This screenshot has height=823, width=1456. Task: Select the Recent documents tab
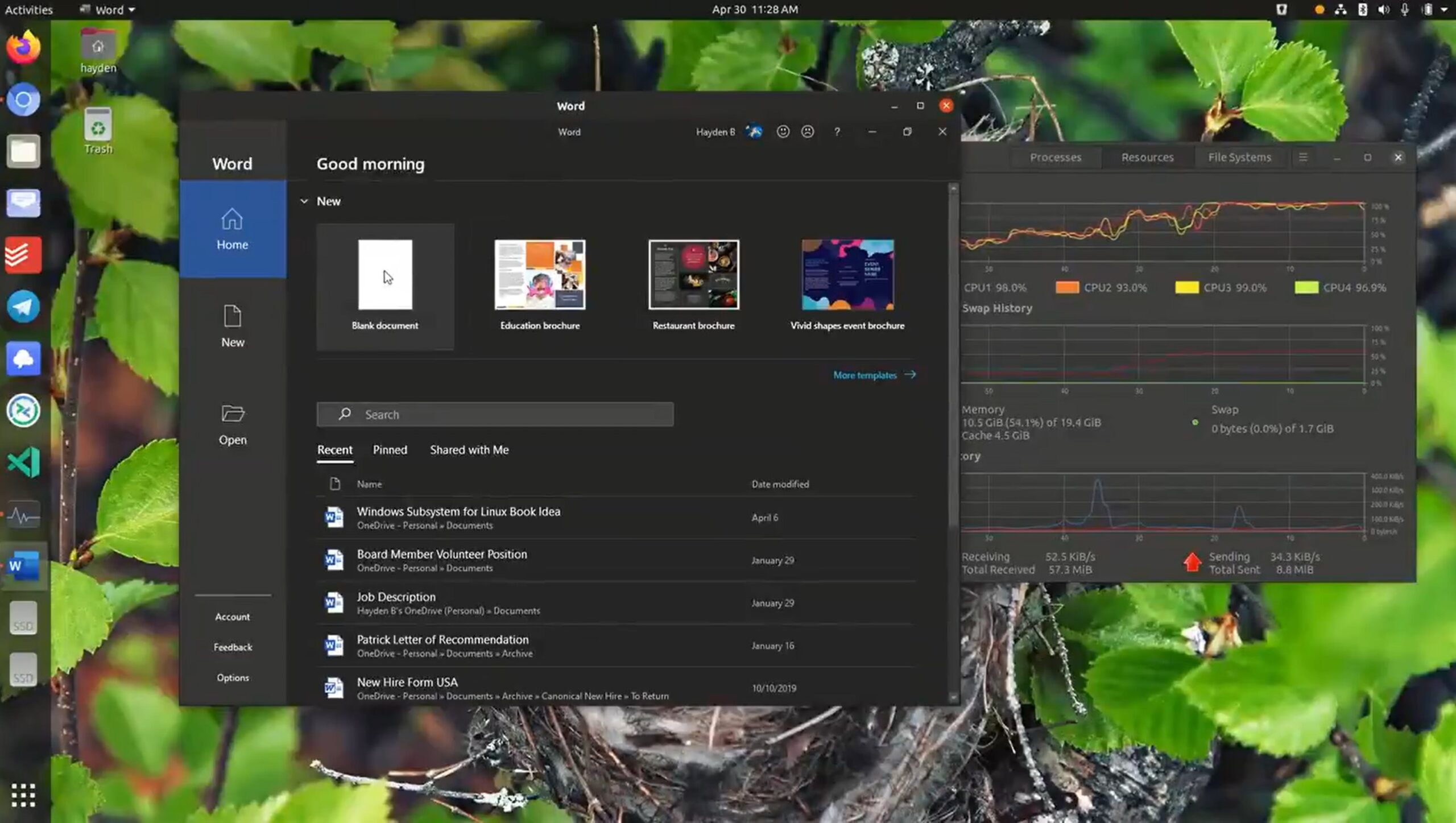pyautogui.click(x=334, y=449)
